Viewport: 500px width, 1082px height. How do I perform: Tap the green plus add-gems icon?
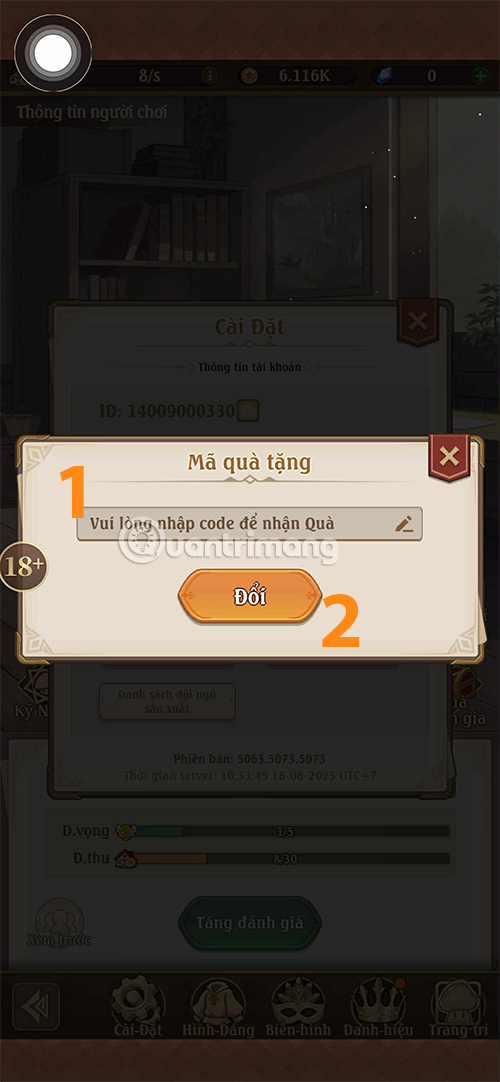click(480, 76)
